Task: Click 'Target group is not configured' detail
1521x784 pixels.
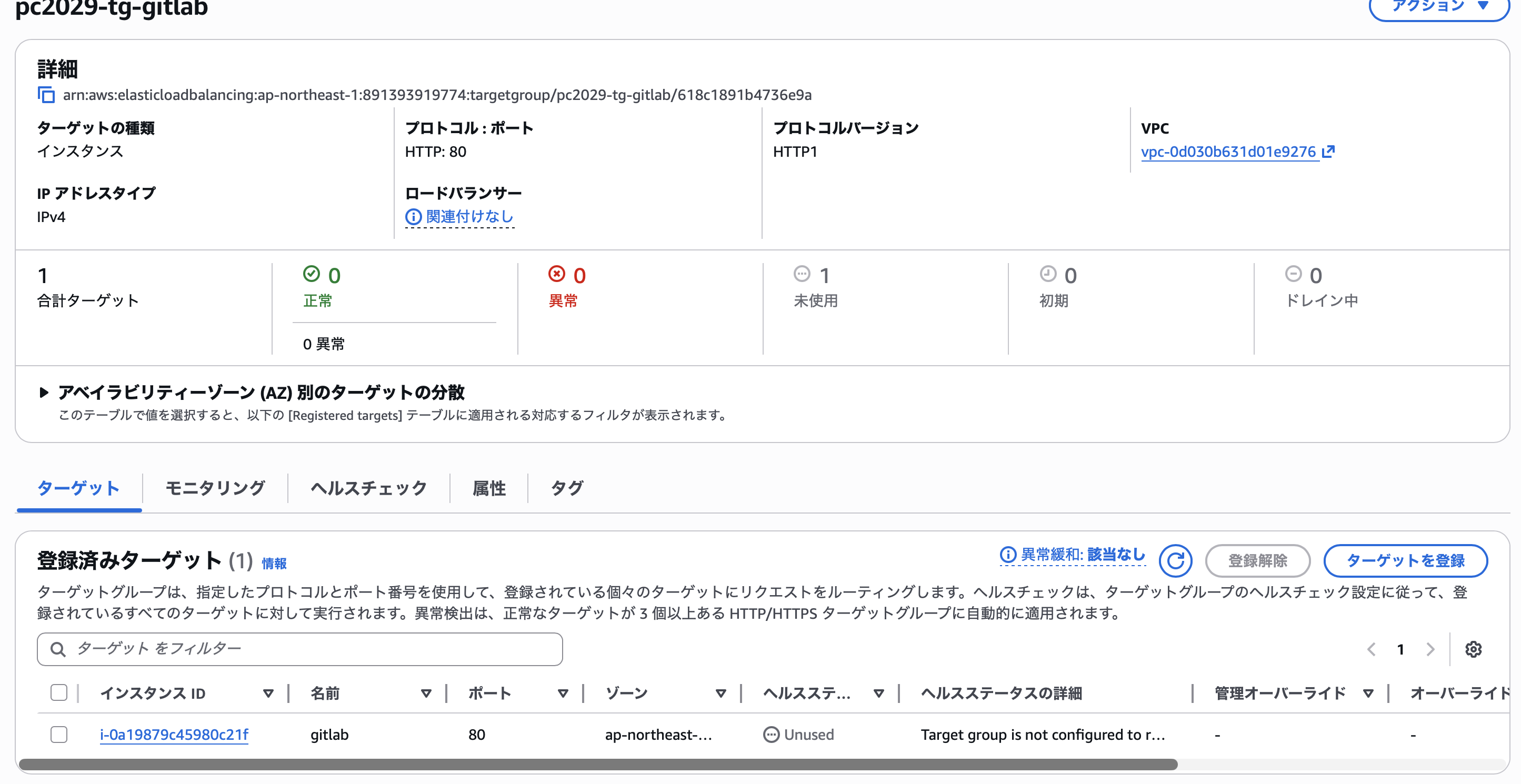Action: pyautogui.click(x=1043, y=735)
